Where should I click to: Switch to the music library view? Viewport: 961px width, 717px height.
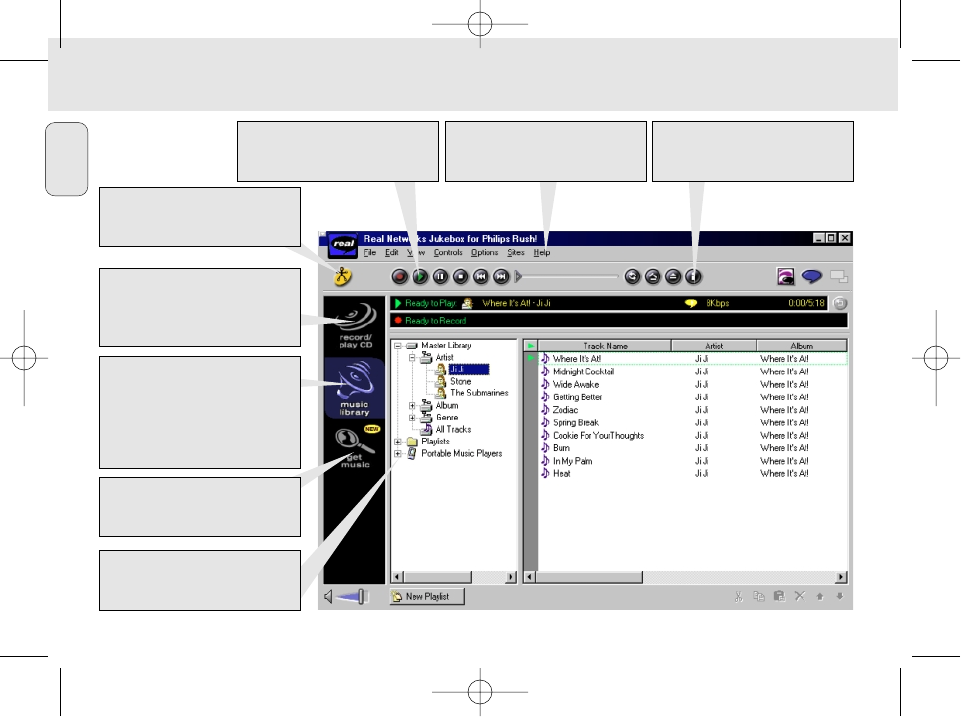pos(354,388)
